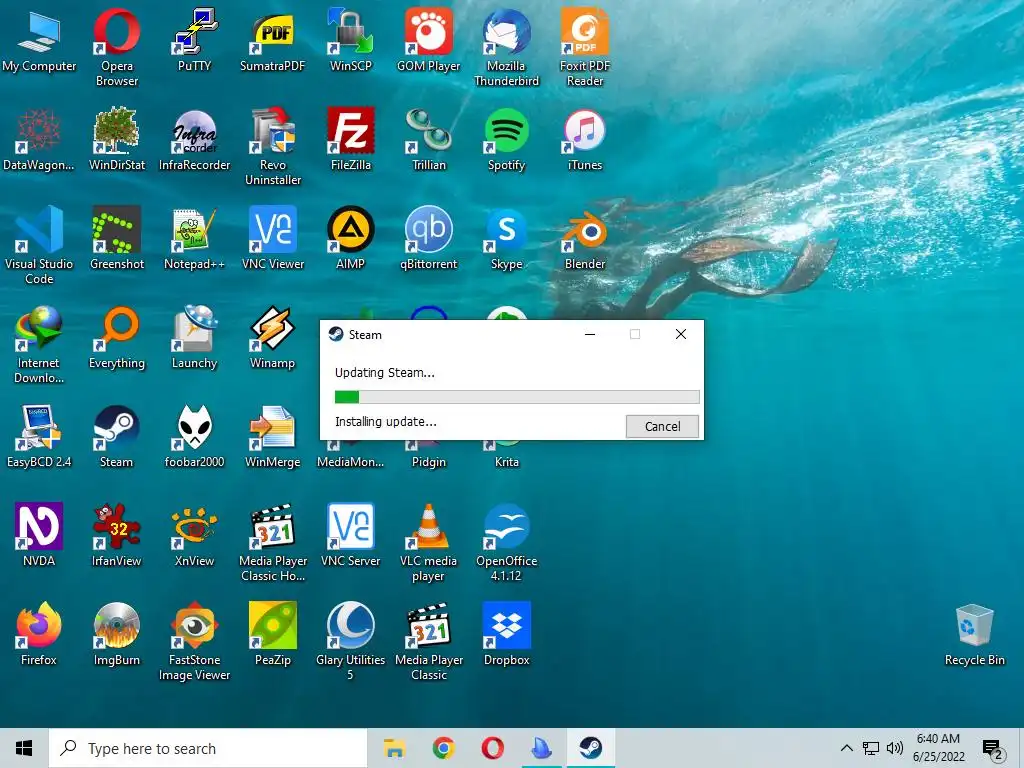Select the Visual Studio Code shortcut
This screenshot has width=1024, height=768.
click(39, 246)
